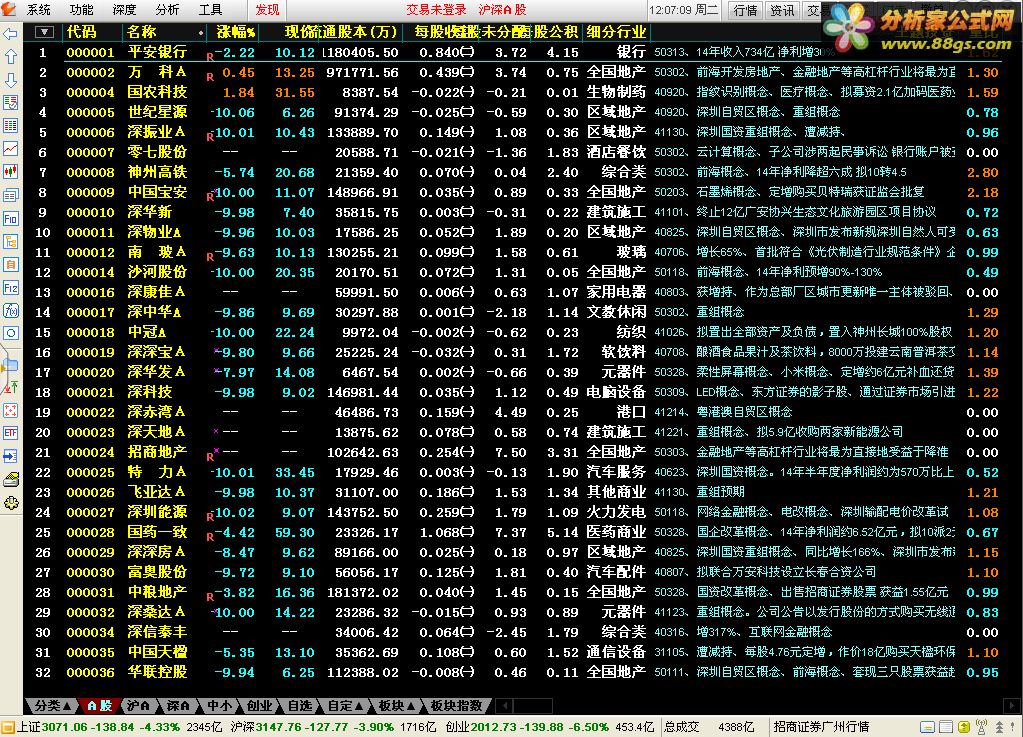Open the multi-column grid list sidebar icon
This screenshot has width=1023, height=737.
coord(10,125)
